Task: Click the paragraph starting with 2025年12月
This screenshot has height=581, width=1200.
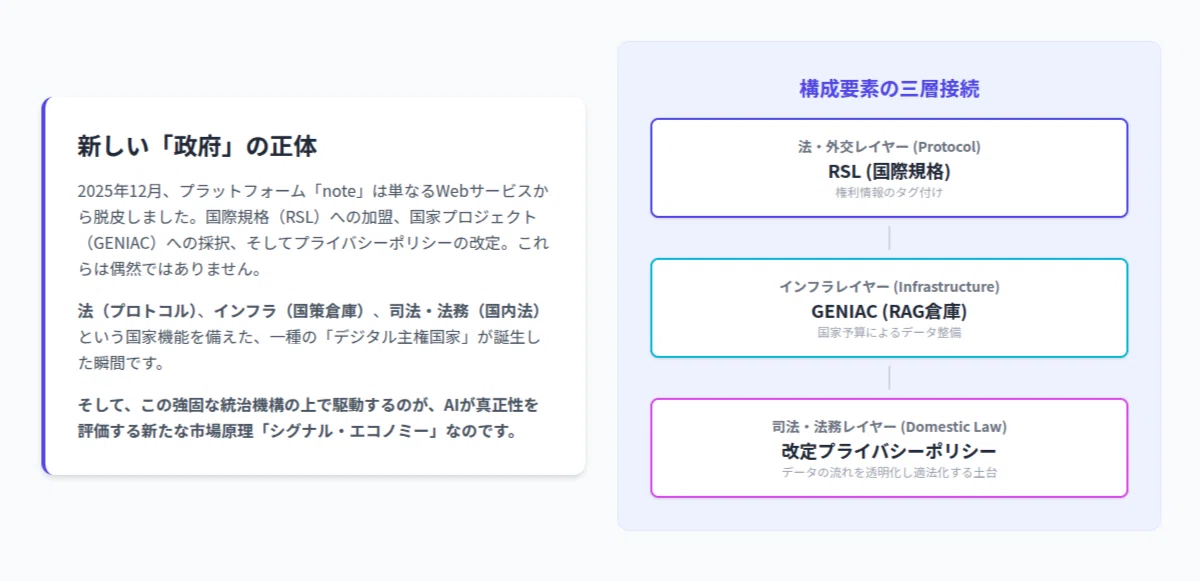Action: 313,229
